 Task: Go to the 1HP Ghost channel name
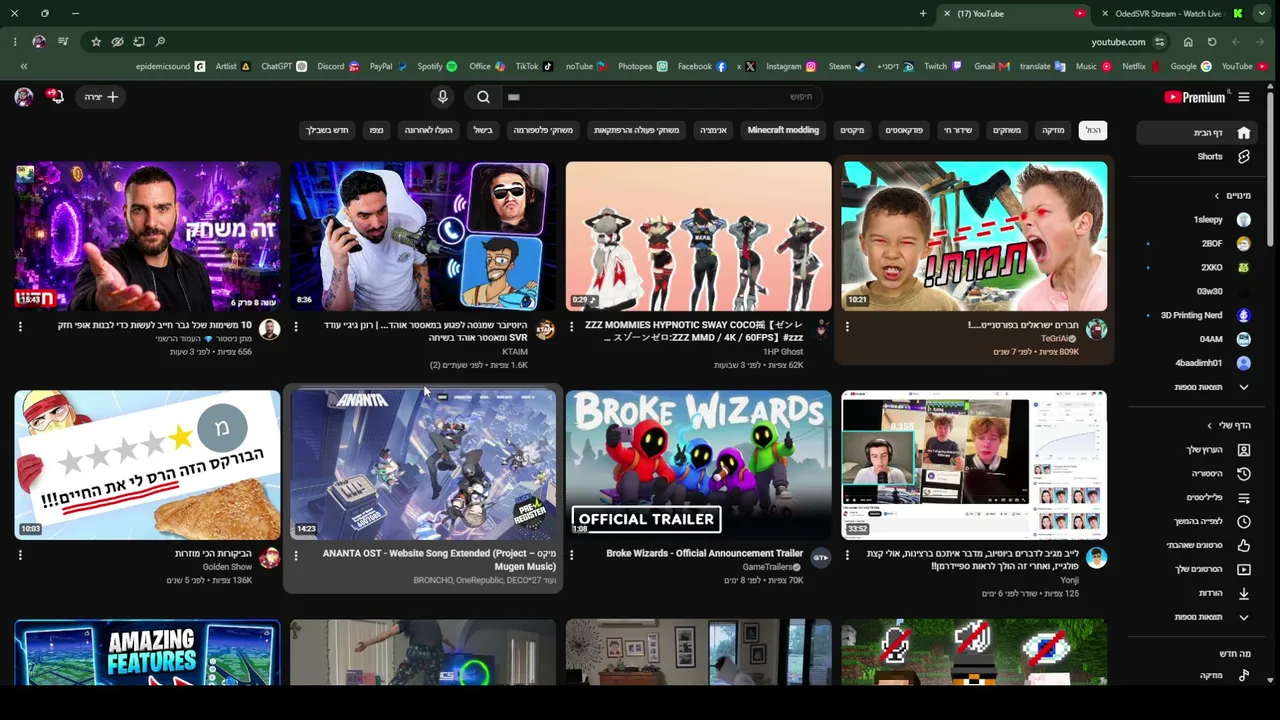click(783, 352)
